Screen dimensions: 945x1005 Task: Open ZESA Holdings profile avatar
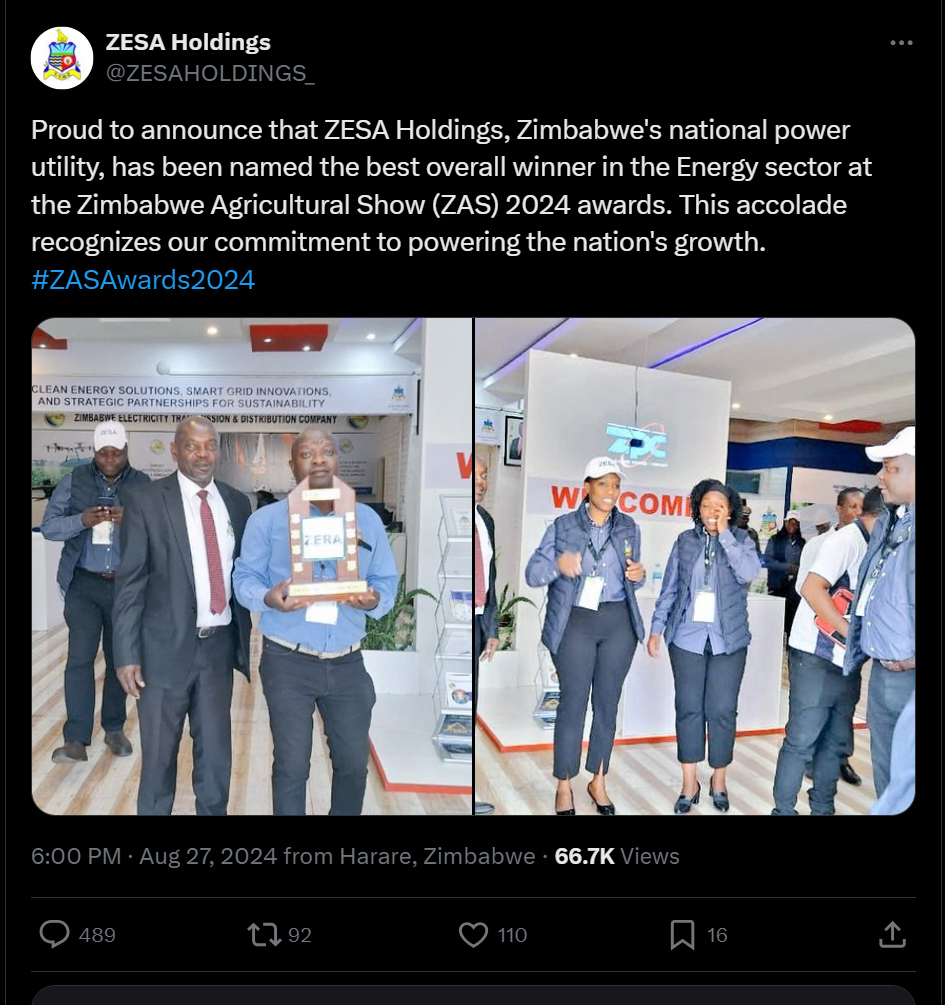(62, 58)
